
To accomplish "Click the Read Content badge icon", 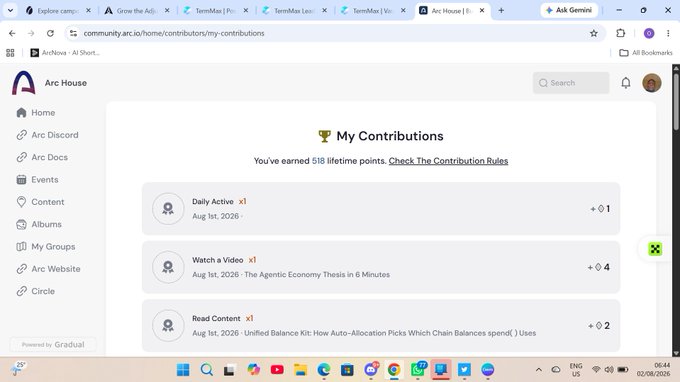I will (x=168, y=326).
